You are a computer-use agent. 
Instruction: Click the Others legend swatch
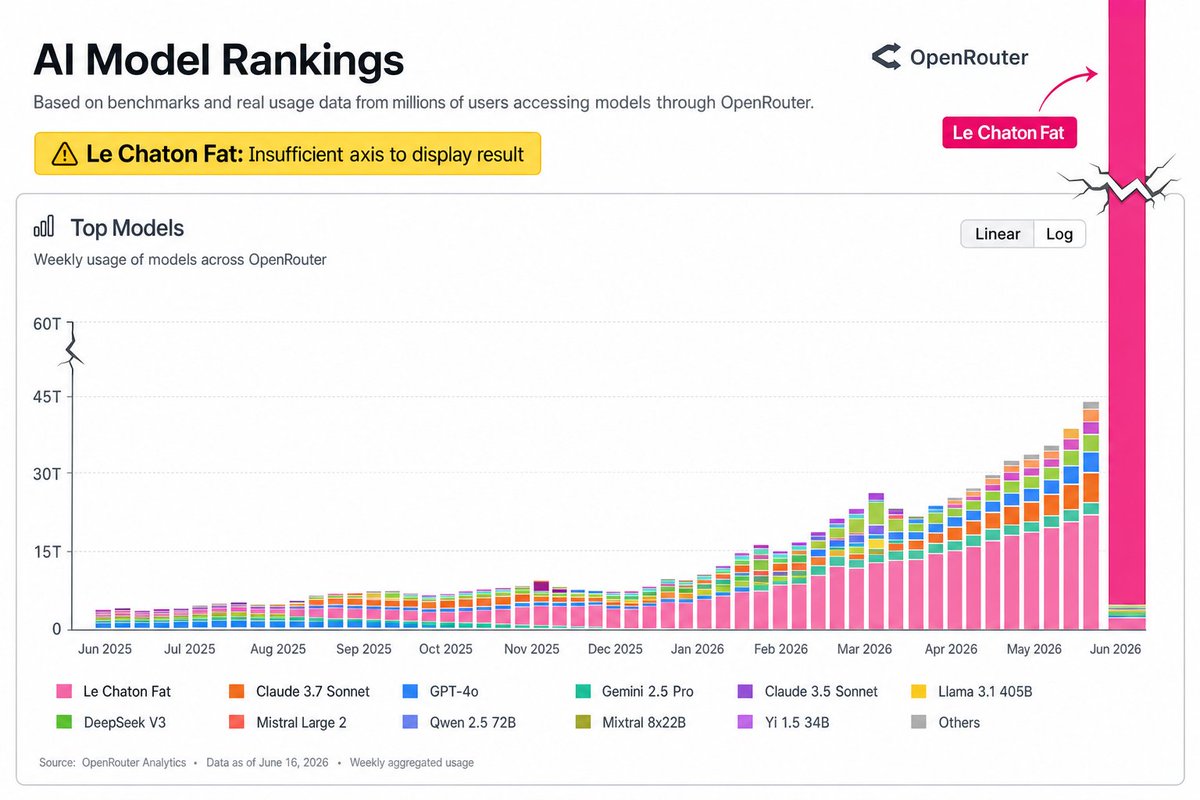click(919, 722)
